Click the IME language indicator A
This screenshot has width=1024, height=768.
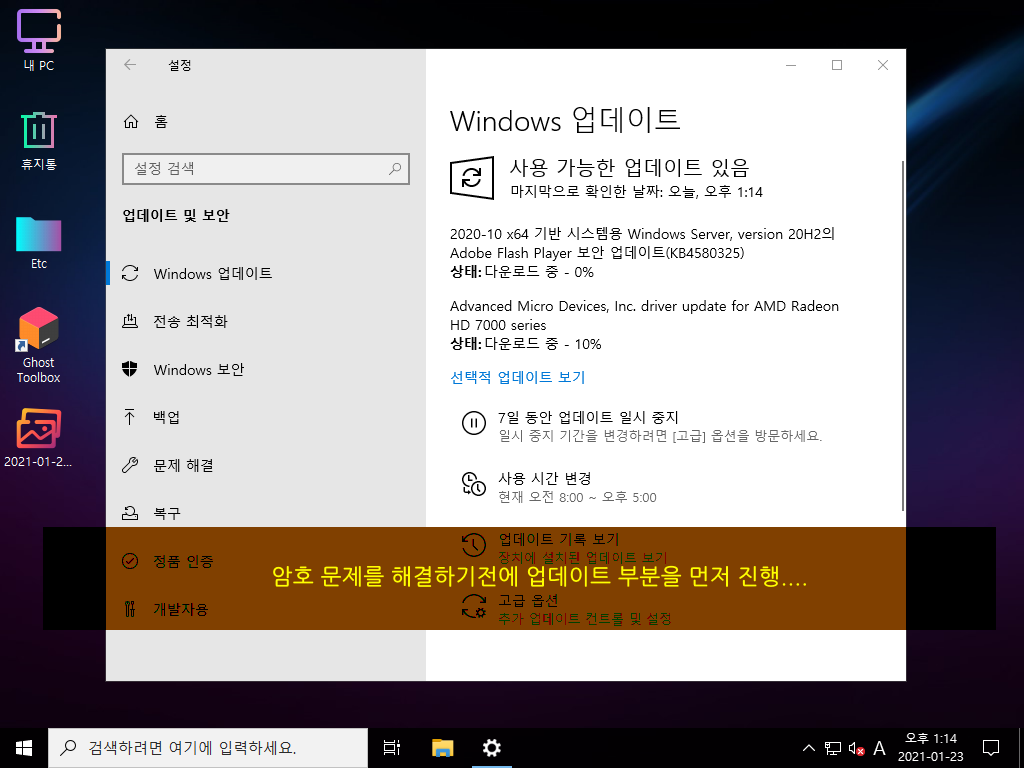879,748
